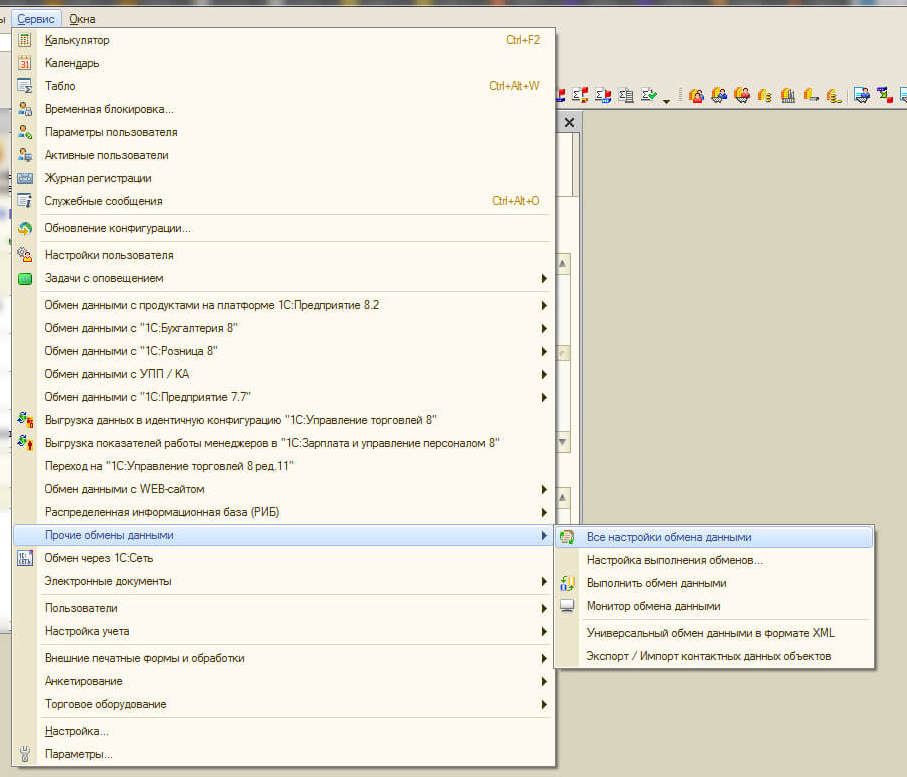The width and height of the screenshot is (907, 777).
Task: Close the panel with the X button
Action: (x=569, y=122)
